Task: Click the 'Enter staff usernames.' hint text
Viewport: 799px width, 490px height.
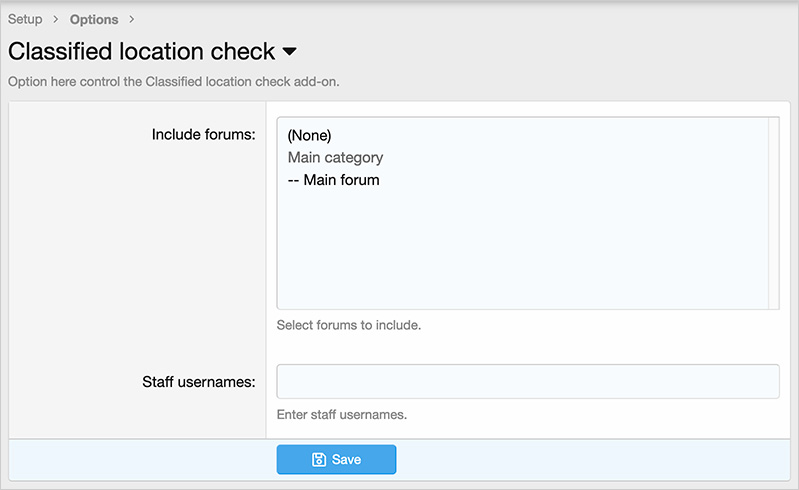Action: tap(341, 414)
